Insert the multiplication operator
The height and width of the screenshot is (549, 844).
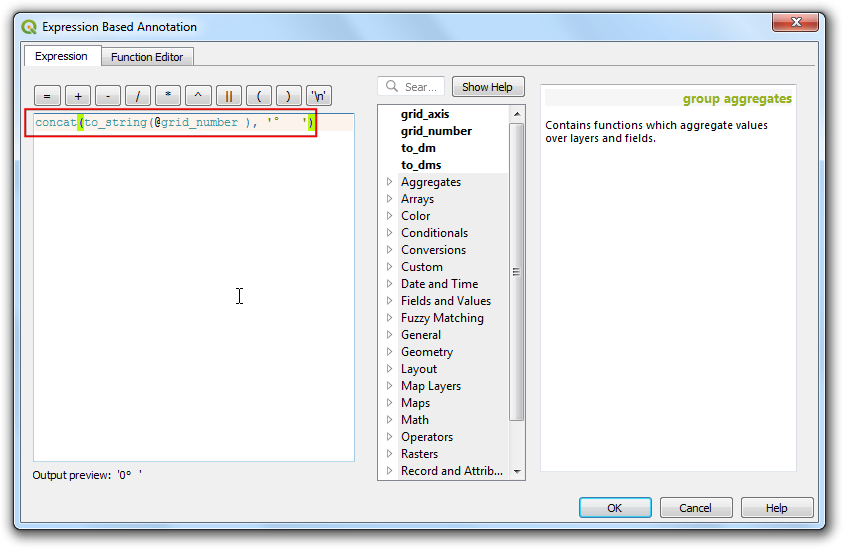click(168, 96)
